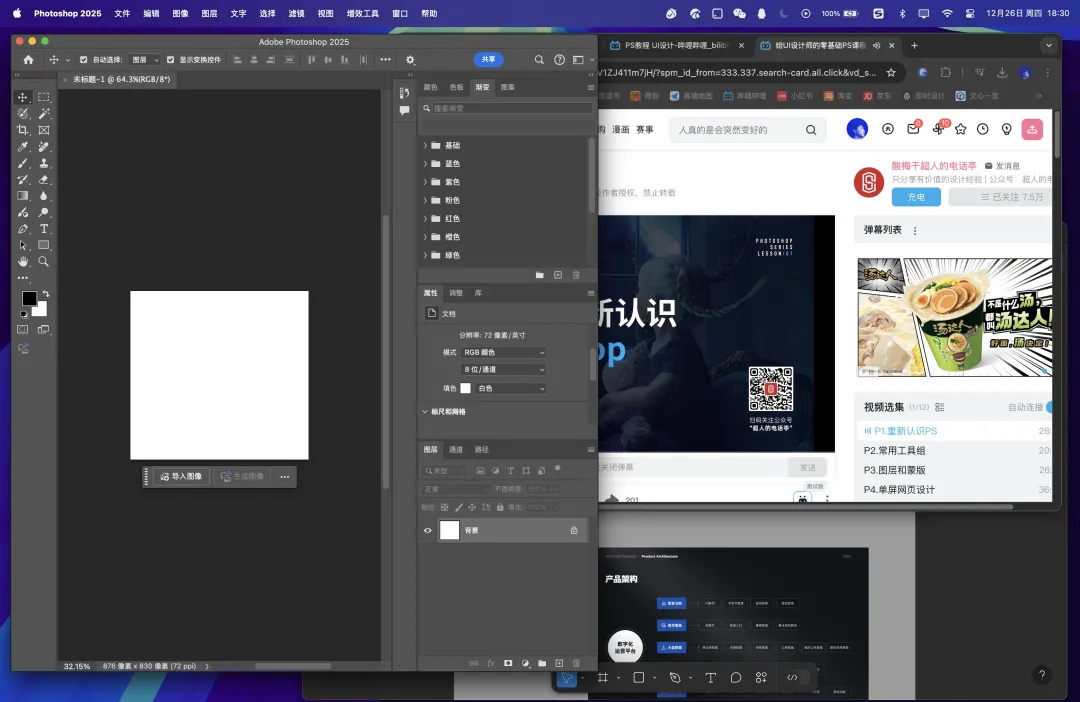
Task: Switch to the 通道 tab
Action: [456, 450]
